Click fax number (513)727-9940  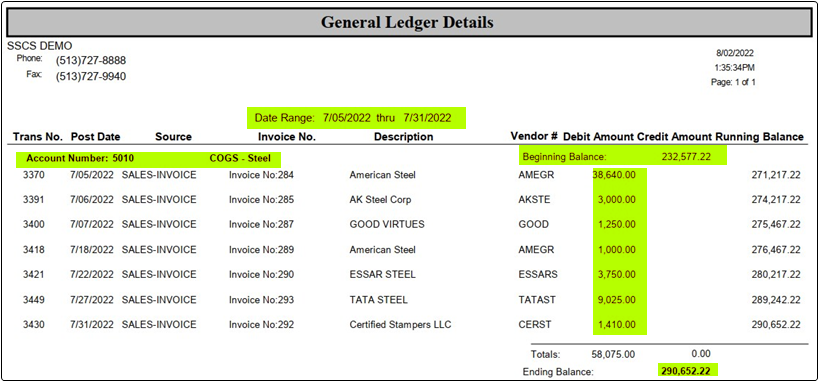coord(91,77)
